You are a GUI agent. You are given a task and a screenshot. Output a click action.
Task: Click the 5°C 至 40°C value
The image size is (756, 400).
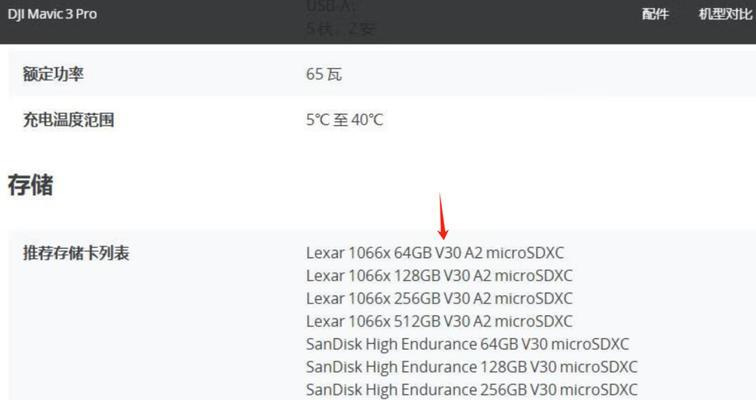pyautogui.click(x=345, y=120)
